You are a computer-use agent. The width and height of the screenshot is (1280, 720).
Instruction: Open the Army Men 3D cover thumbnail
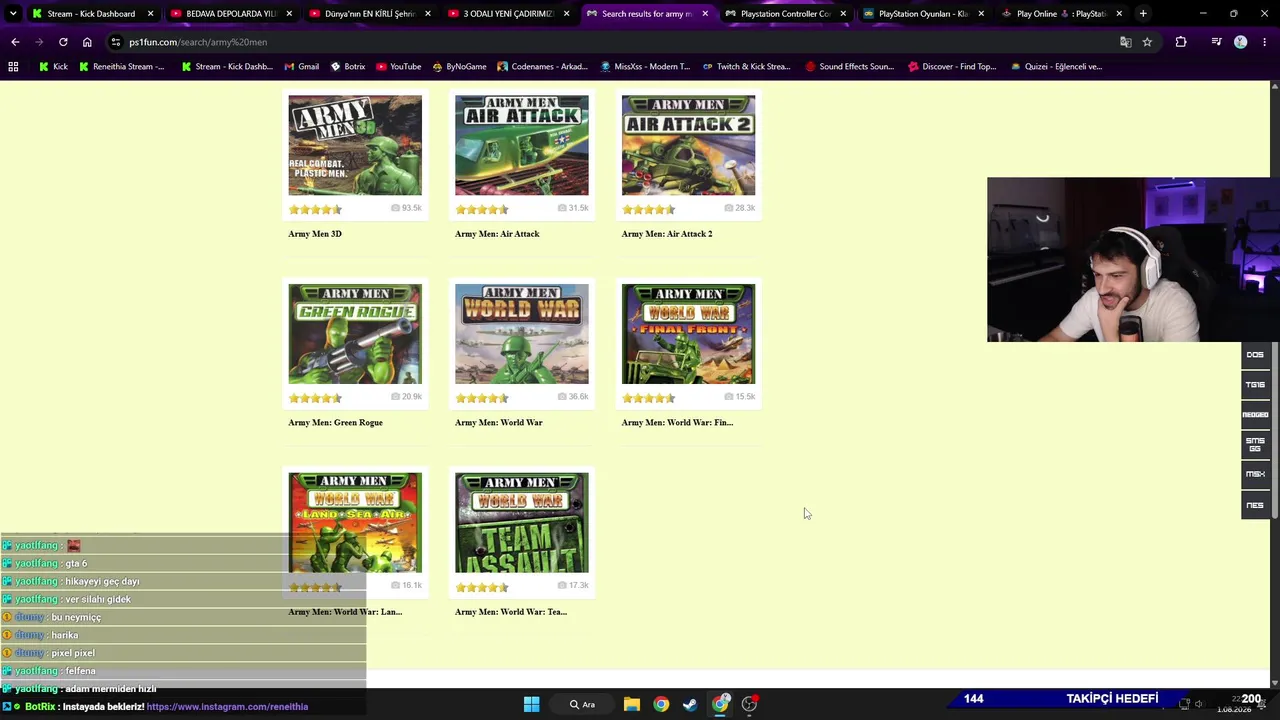[x=355, y=145]
